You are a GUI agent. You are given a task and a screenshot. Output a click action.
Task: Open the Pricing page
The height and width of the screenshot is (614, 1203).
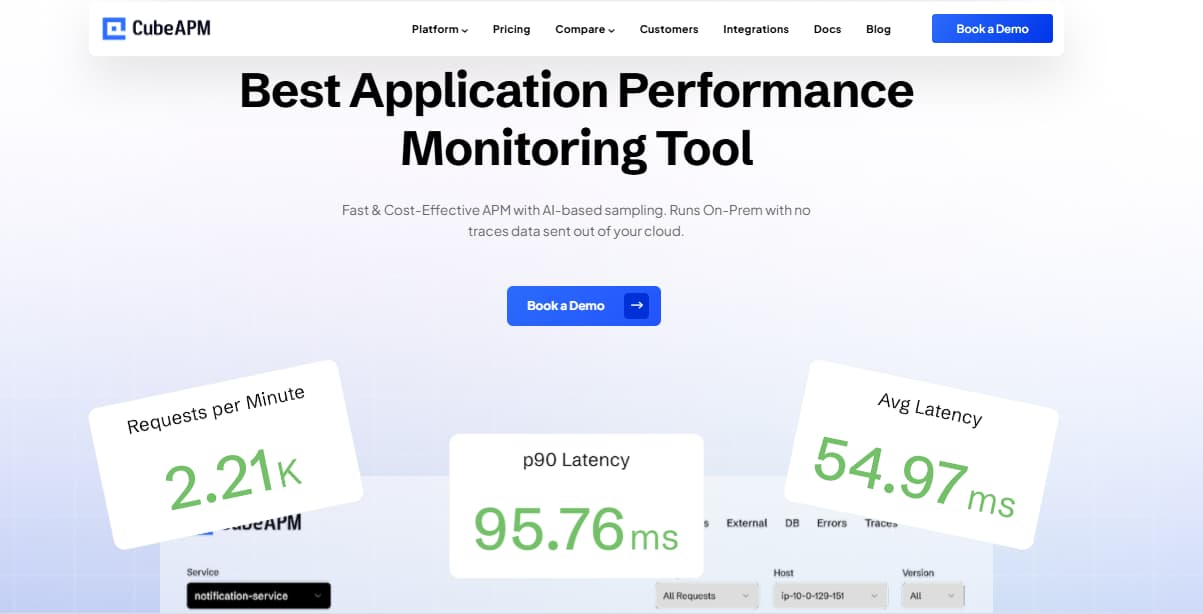[x=511, y=29]
